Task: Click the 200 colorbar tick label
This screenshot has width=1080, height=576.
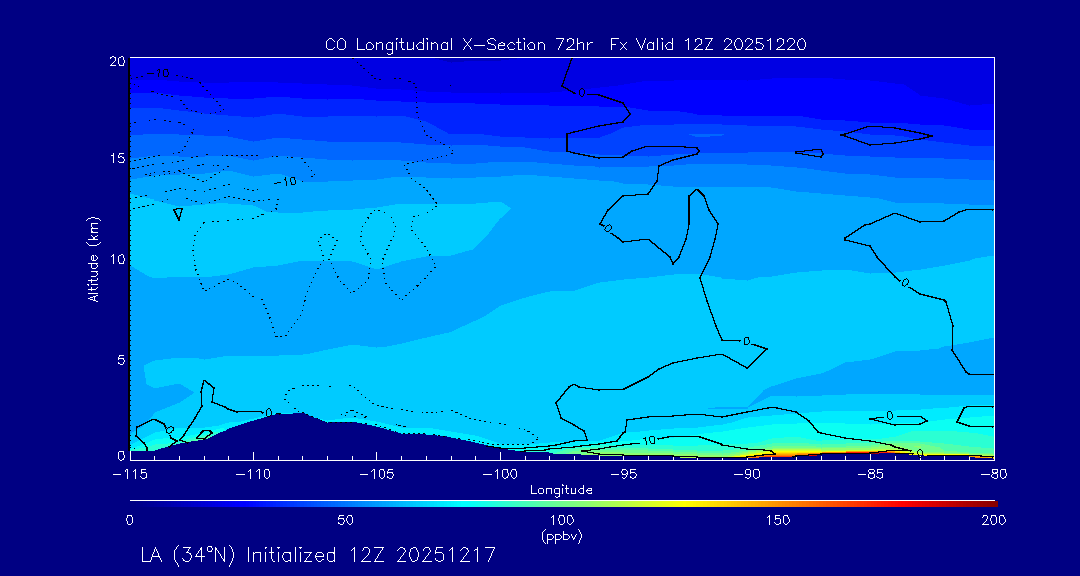Action: [992, 520]
